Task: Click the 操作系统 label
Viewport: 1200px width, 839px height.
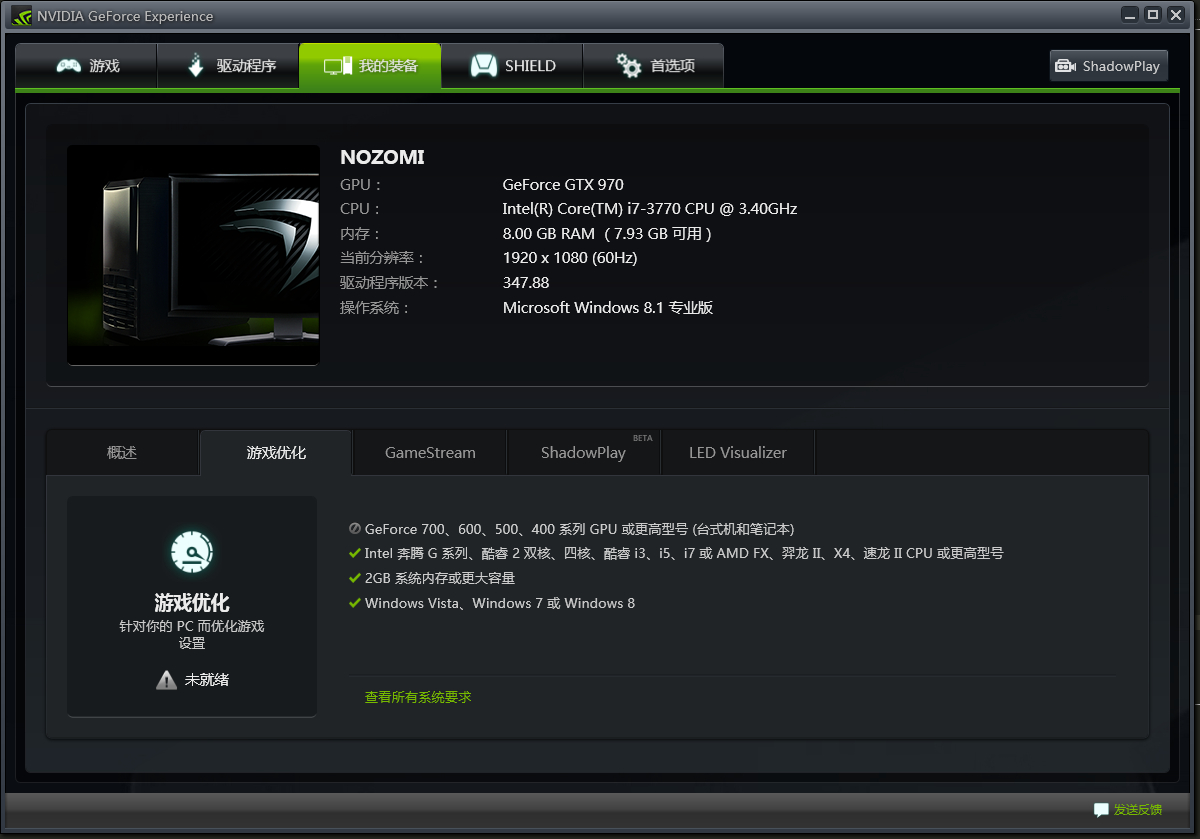Action: tap(375, 307)
